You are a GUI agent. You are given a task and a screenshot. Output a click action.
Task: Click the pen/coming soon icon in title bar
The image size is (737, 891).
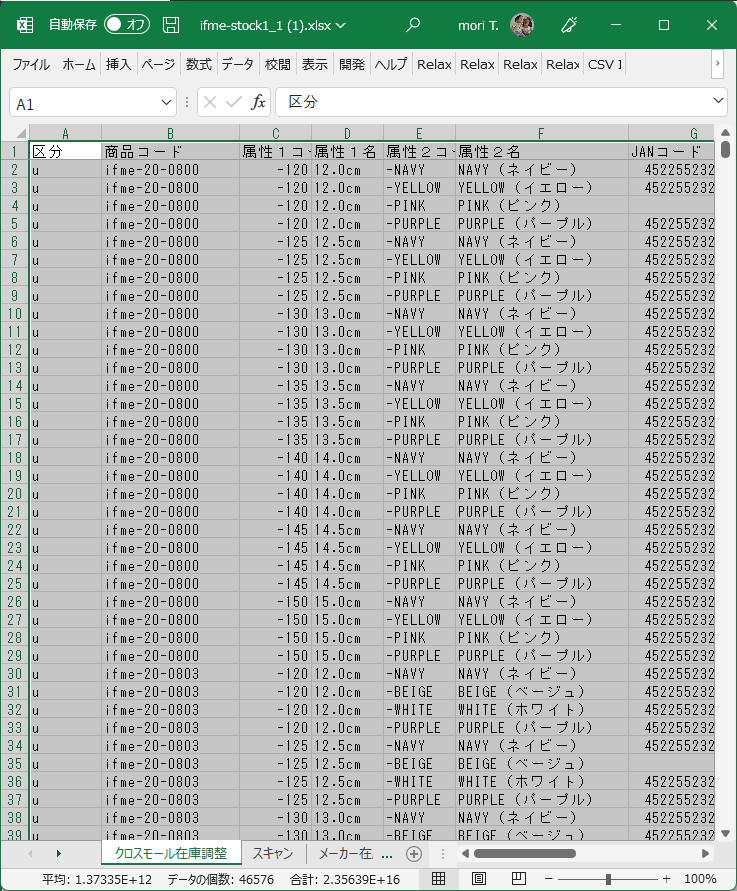click(x=571, y=25)
